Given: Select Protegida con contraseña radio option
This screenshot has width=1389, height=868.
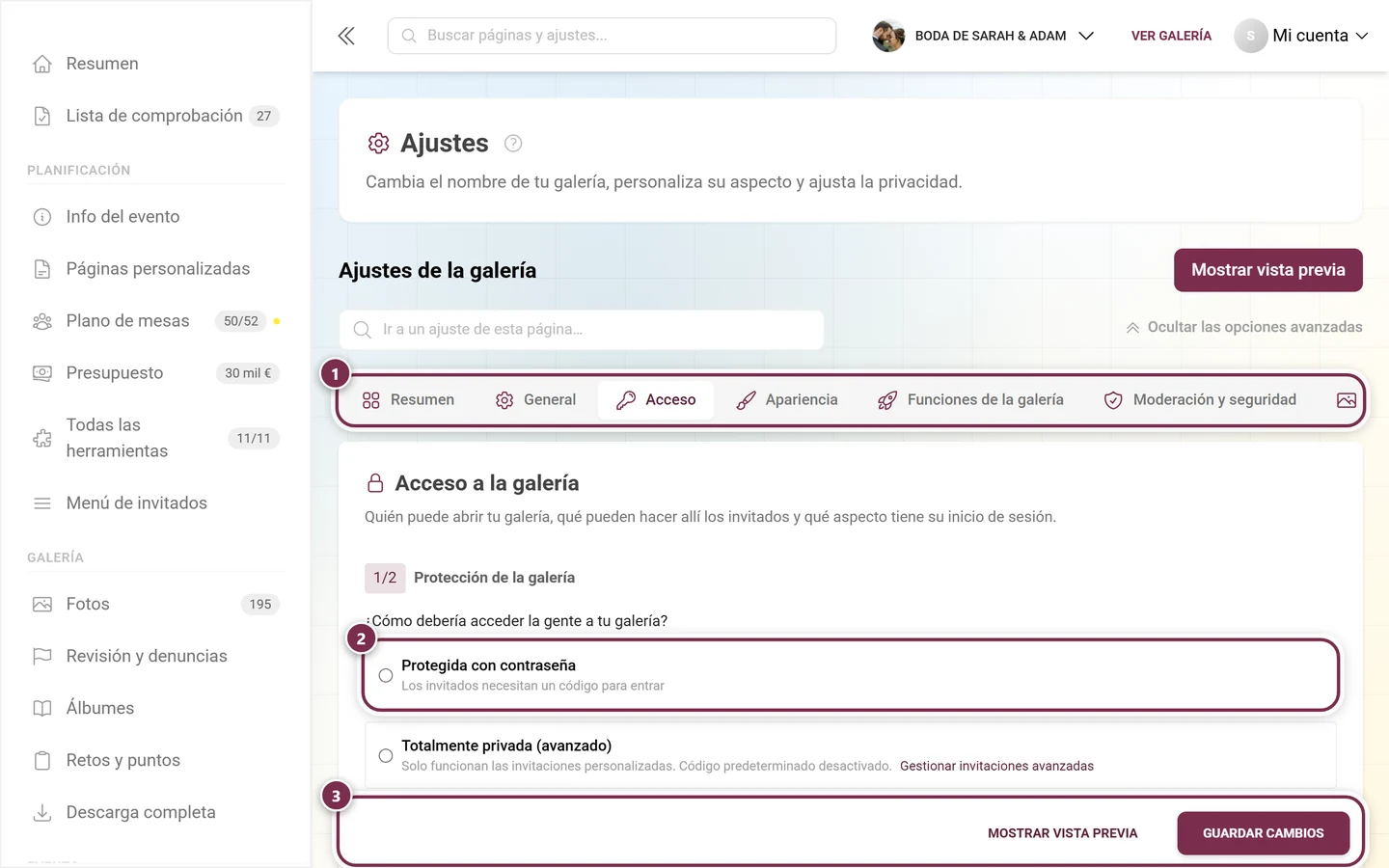Looking at the screenshot, I should click(x=386, y=676).
